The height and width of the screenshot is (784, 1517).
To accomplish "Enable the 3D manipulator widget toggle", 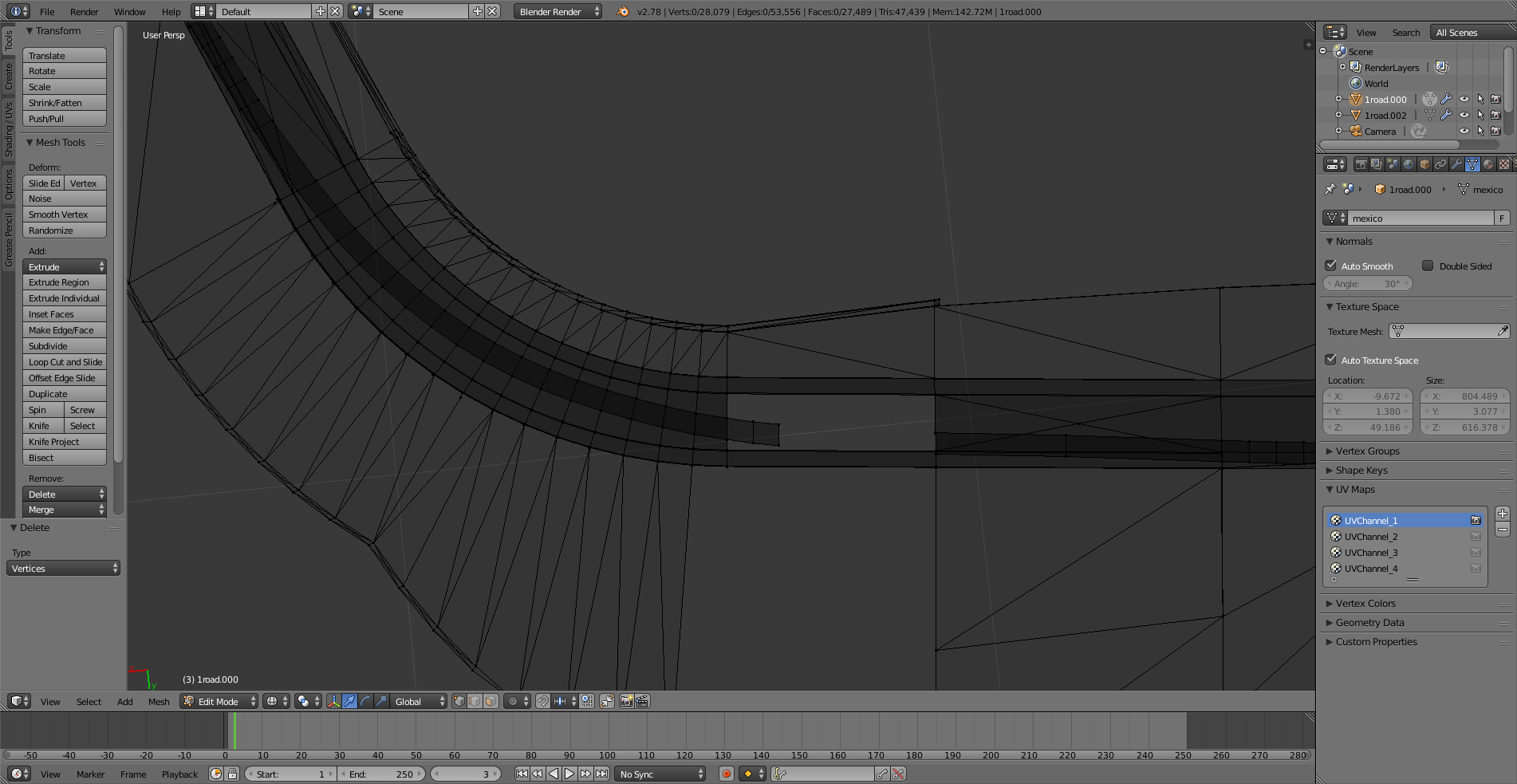I will click(x=333, y=702).
